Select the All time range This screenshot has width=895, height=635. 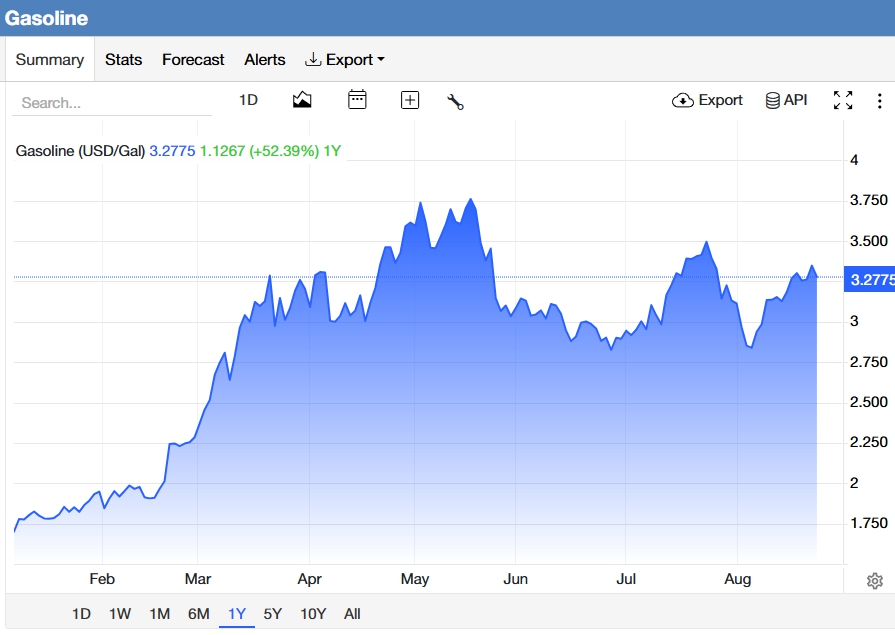pos(352,614)
